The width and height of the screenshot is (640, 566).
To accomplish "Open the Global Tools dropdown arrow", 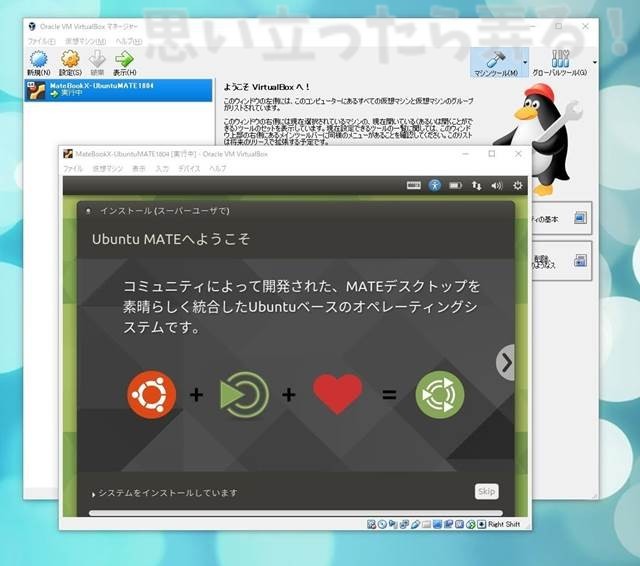I will [594, 62].
